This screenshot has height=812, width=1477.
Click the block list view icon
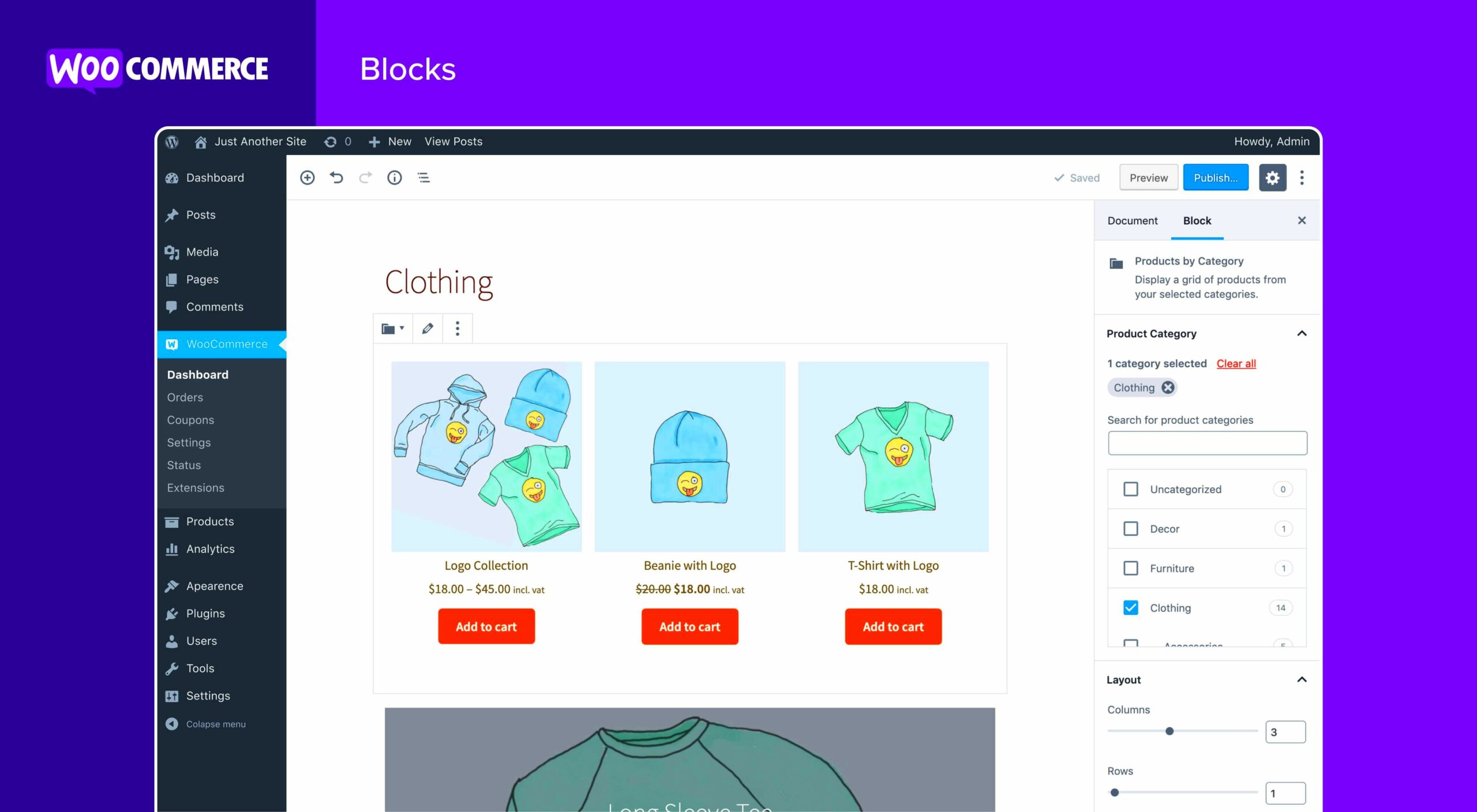click(424, 178)
